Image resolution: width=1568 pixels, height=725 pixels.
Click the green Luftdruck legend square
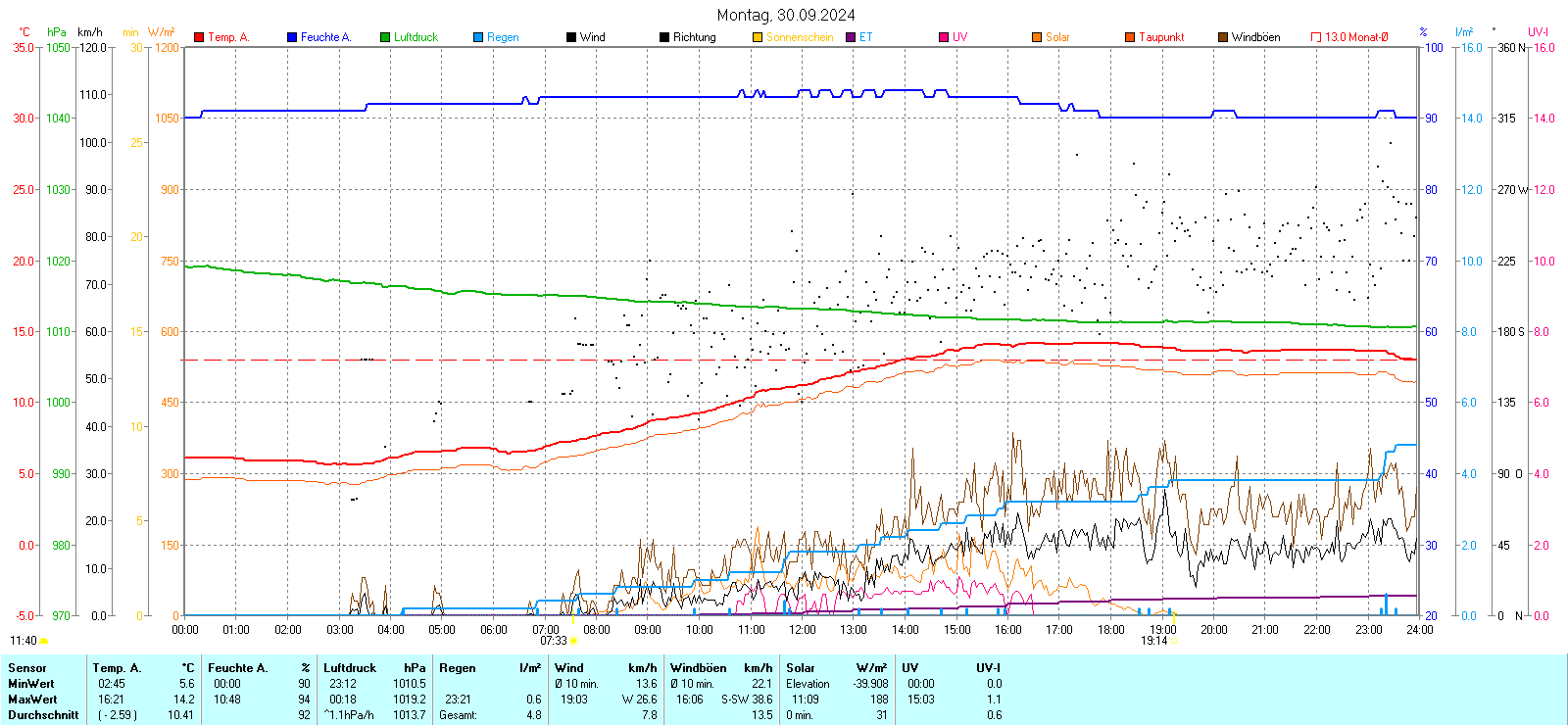pos(385,37)
